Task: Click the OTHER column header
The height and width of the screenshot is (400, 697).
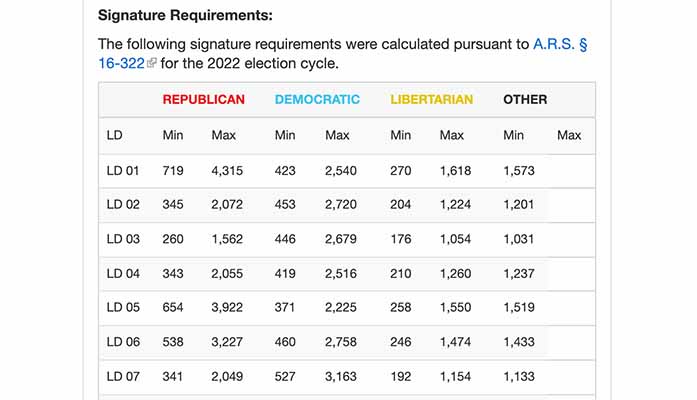Action: [525, 100]
